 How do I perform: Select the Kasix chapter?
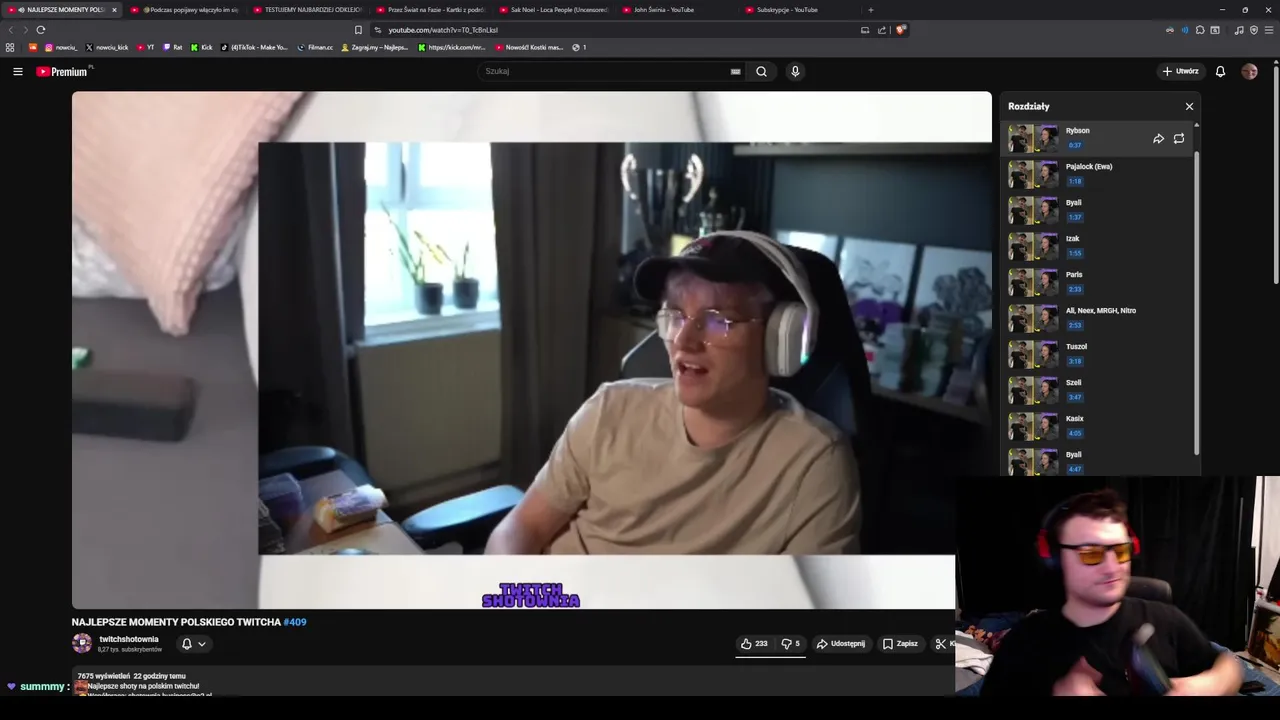[1098, 426]
